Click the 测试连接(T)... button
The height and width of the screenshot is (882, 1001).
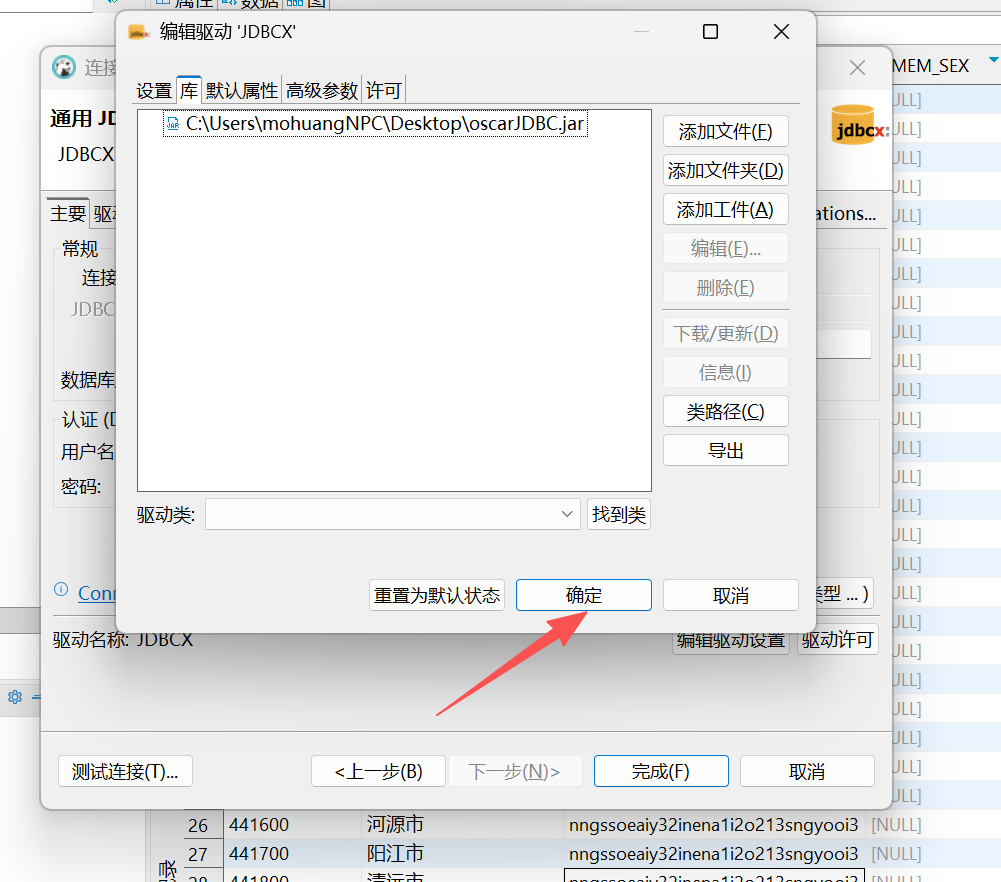click(125, 771)
